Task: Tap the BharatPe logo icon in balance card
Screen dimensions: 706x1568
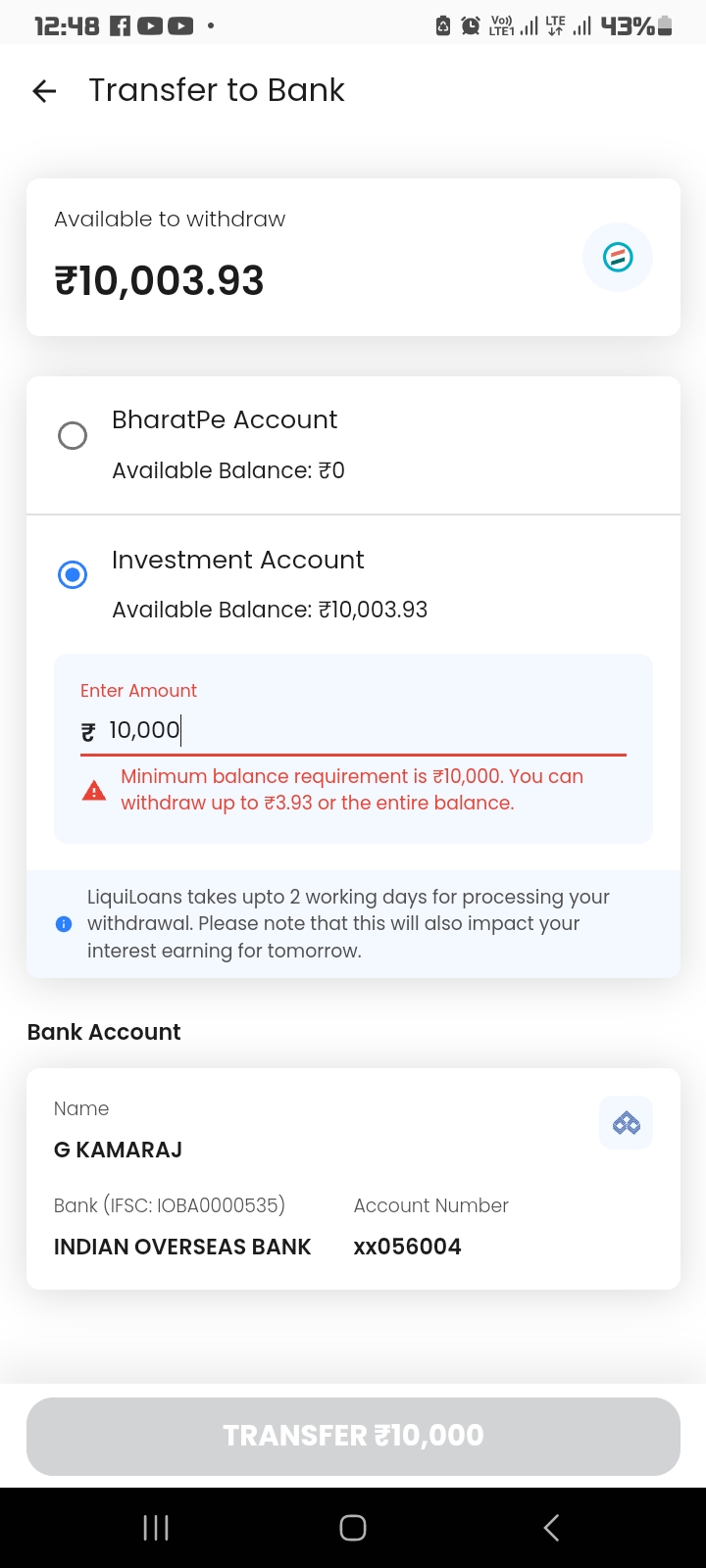Action: (618, 258)
